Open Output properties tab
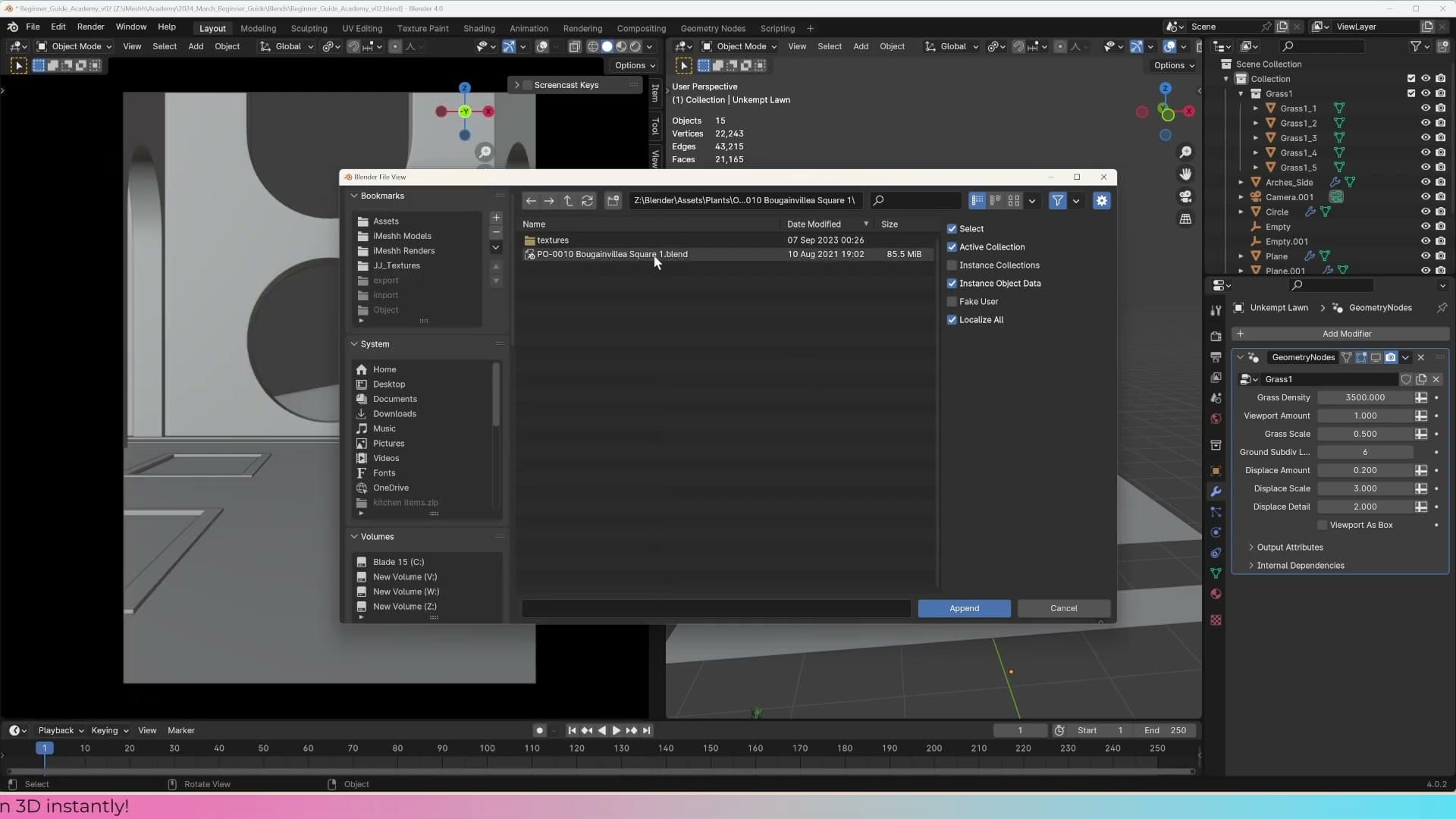 click(x=1216, y=356)
